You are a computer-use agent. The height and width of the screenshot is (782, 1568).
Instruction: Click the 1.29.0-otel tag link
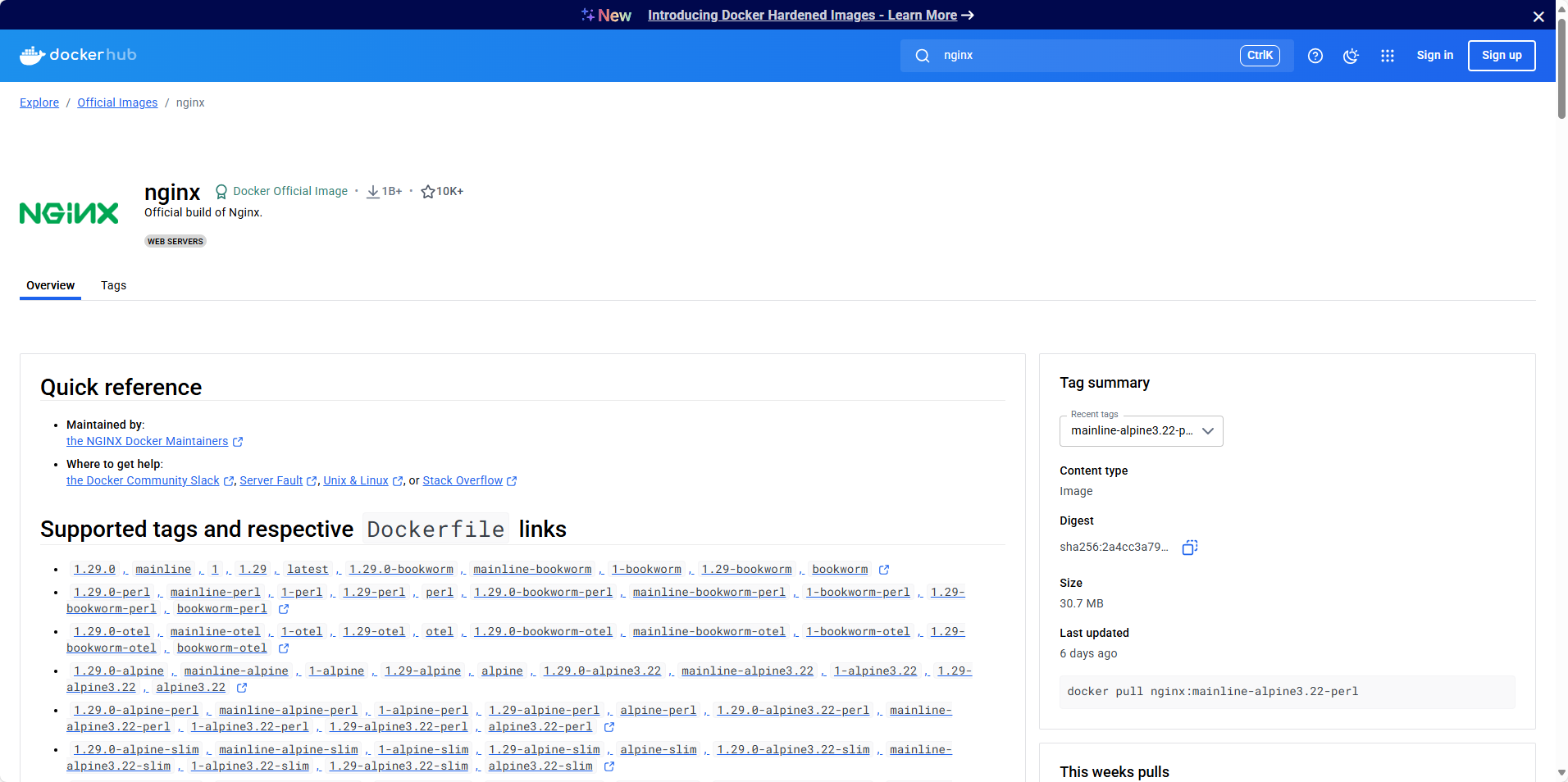(112, 631)
